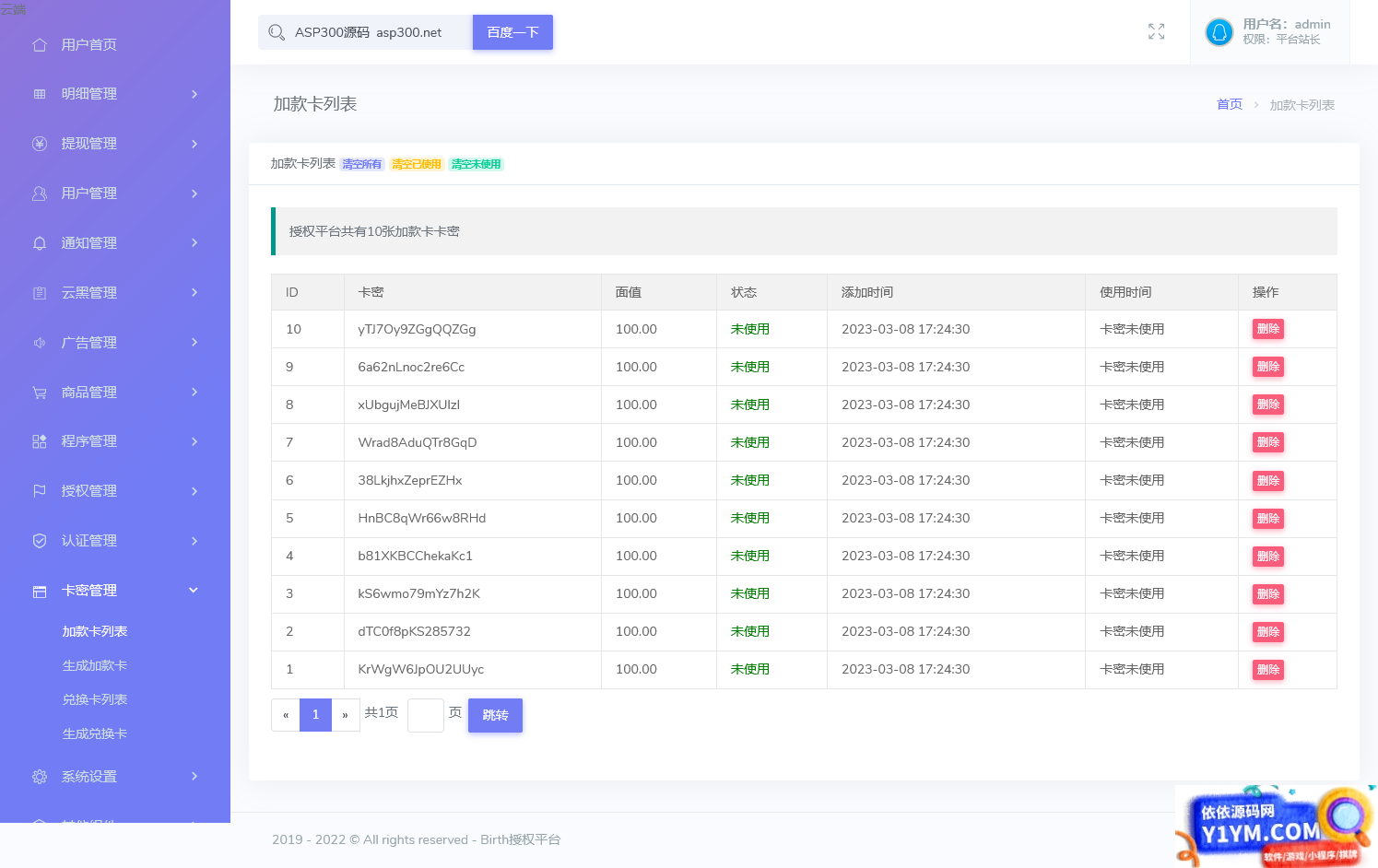Viewport: 1378px width, 868px height.
Task: Click the home icon beside 用户首页
Action: (x=40, y=44)
